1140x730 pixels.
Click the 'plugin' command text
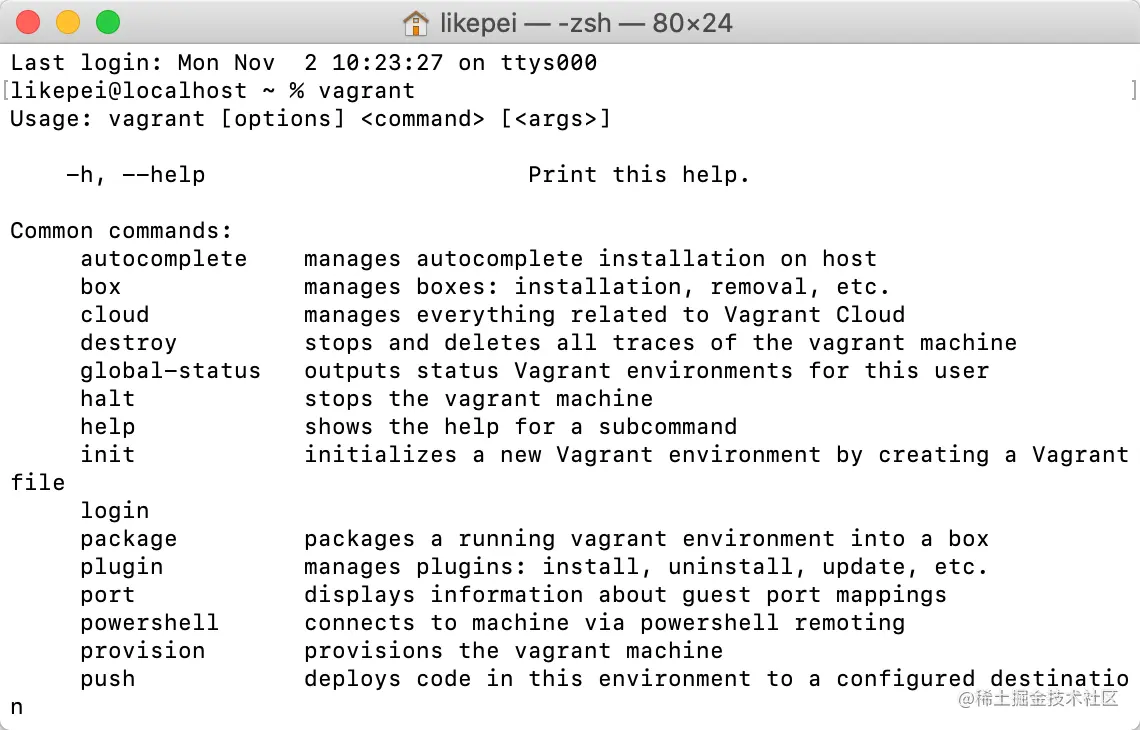[x=121, y=567]
